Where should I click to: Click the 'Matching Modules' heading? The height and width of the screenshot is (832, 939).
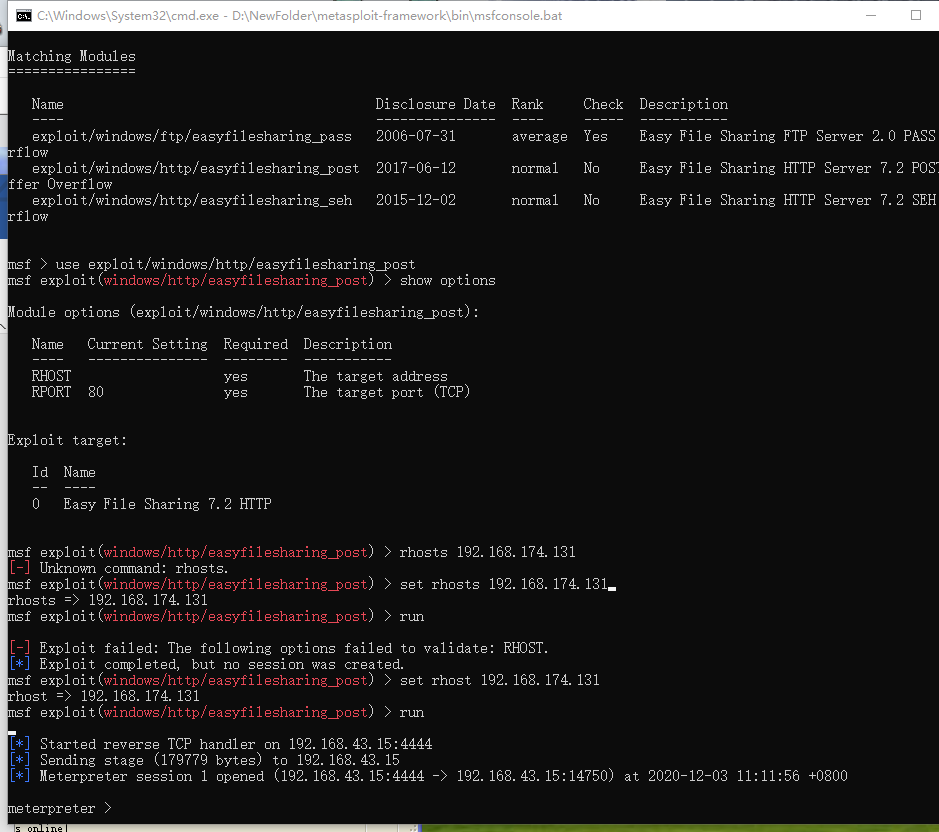pyautogui.click(x=72, y=56)
